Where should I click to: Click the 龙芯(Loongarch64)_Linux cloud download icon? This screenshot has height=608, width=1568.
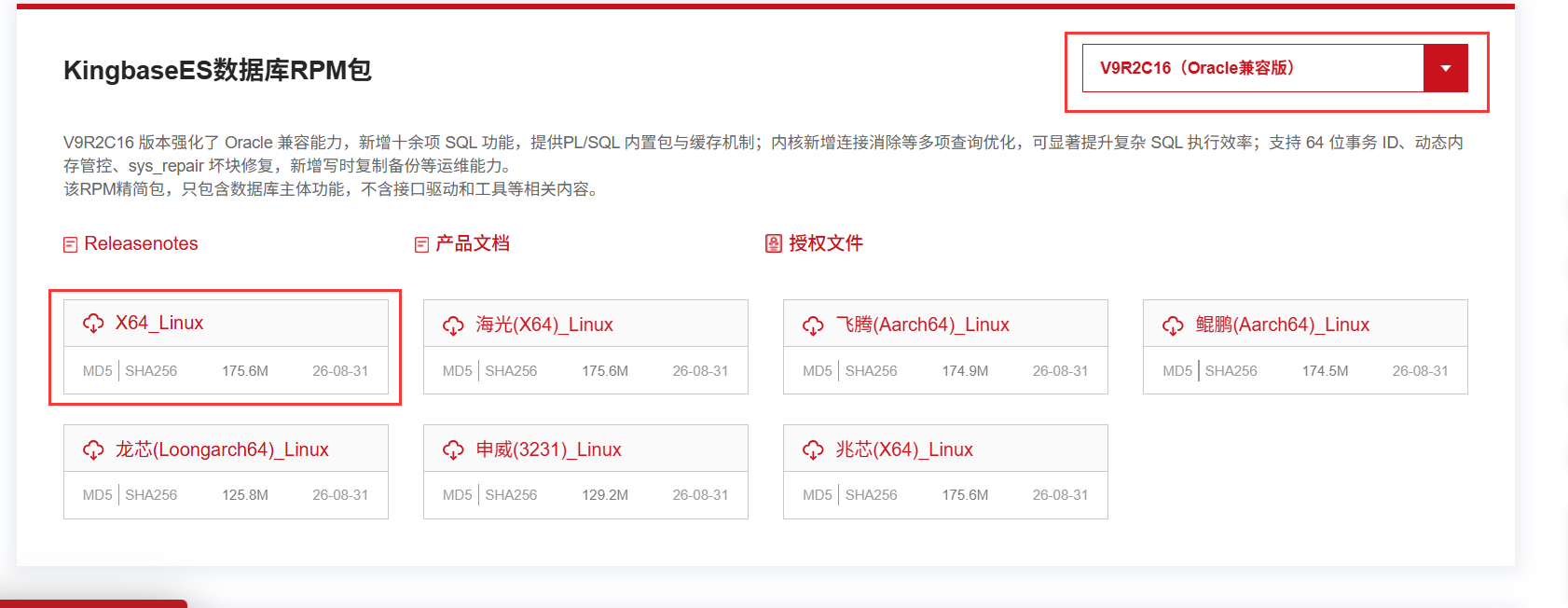point(93,450)
